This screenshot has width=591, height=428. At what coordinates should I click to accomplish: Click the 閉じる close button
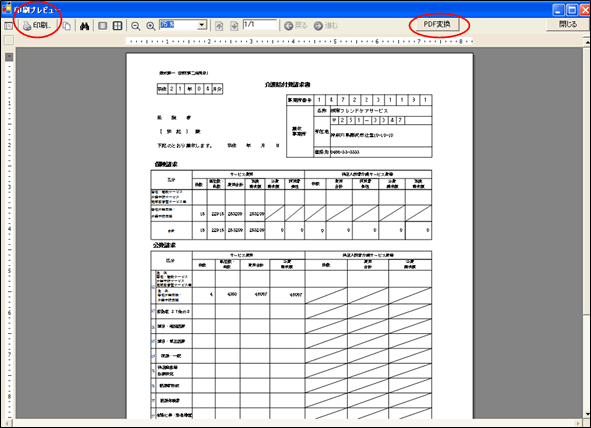pyautogui.click(x=568, y=24)
